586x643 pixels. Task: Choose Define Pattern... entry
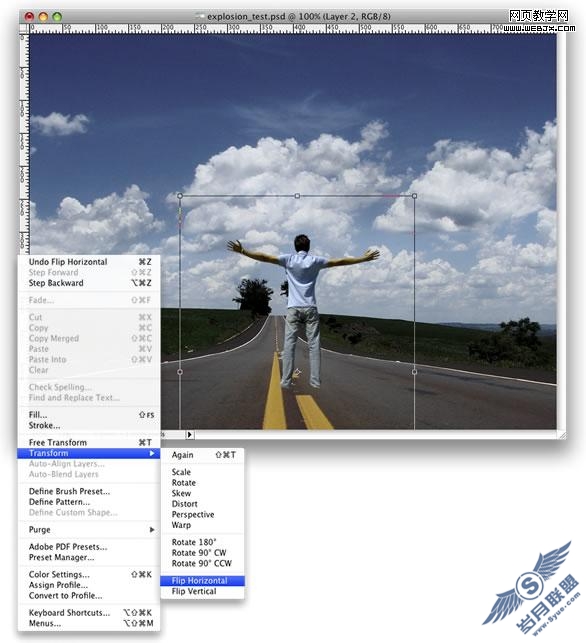pyautogui.click(x=89, y=502)
